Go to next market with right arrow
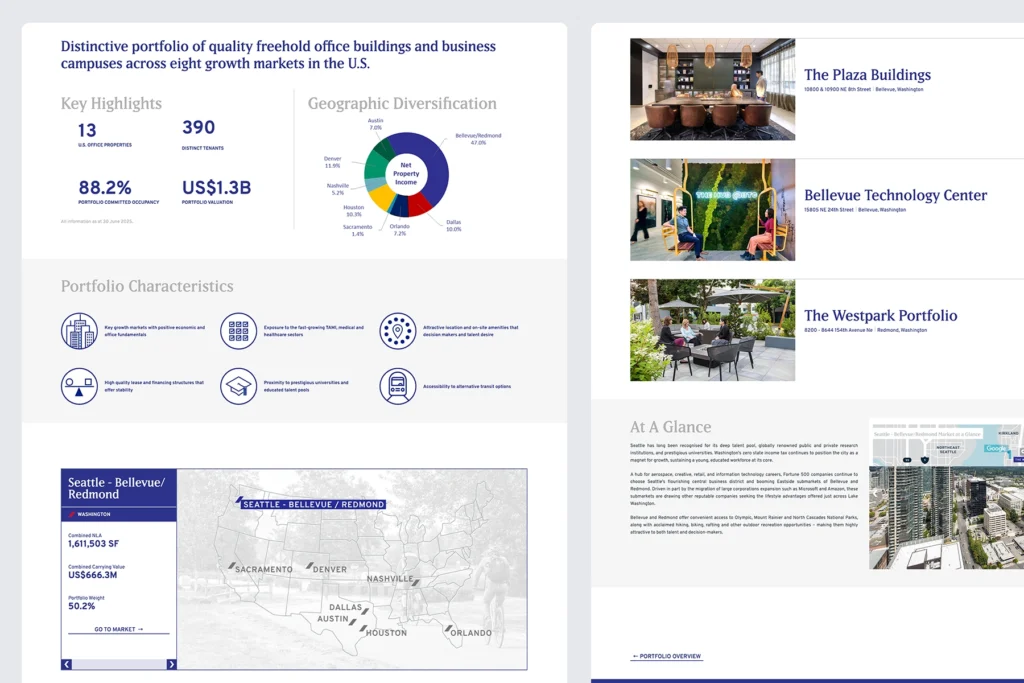Image resolution: width=1024 pixels, height=683 pixels. tap(171, 664)
